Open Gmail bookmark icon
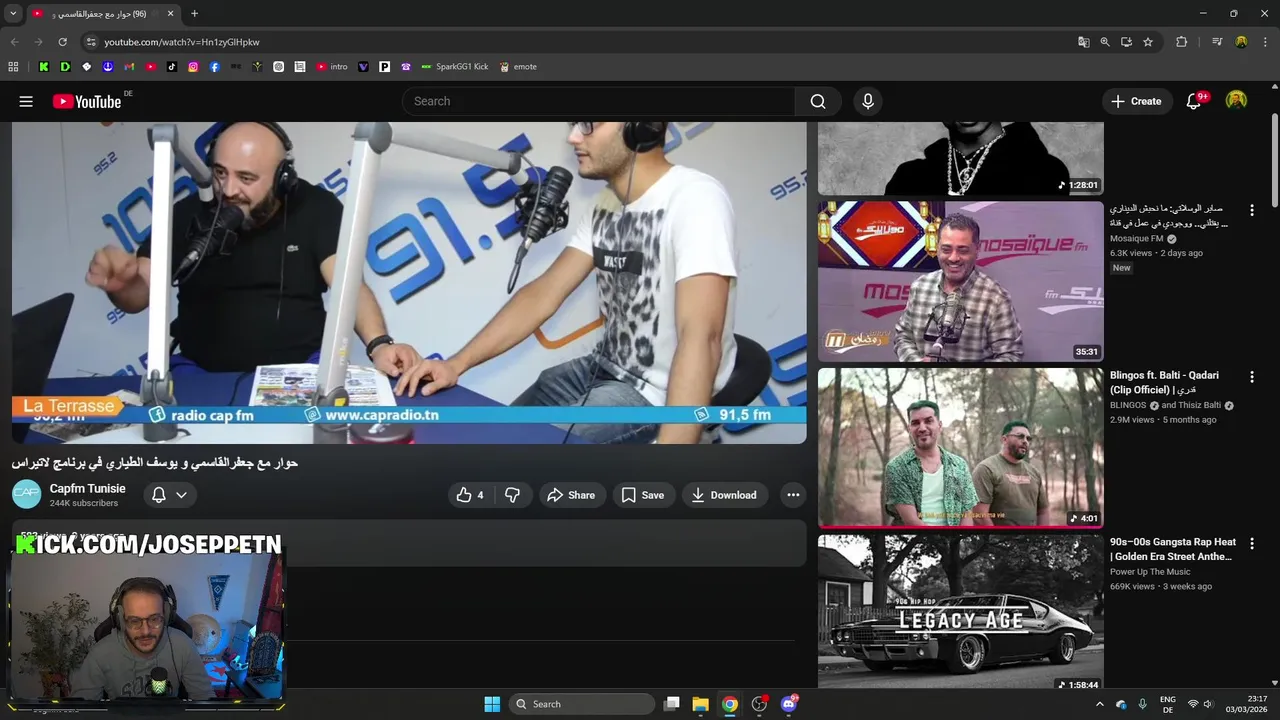The width and height of the screenshot is (1280, 720). [x=129, y=67]
